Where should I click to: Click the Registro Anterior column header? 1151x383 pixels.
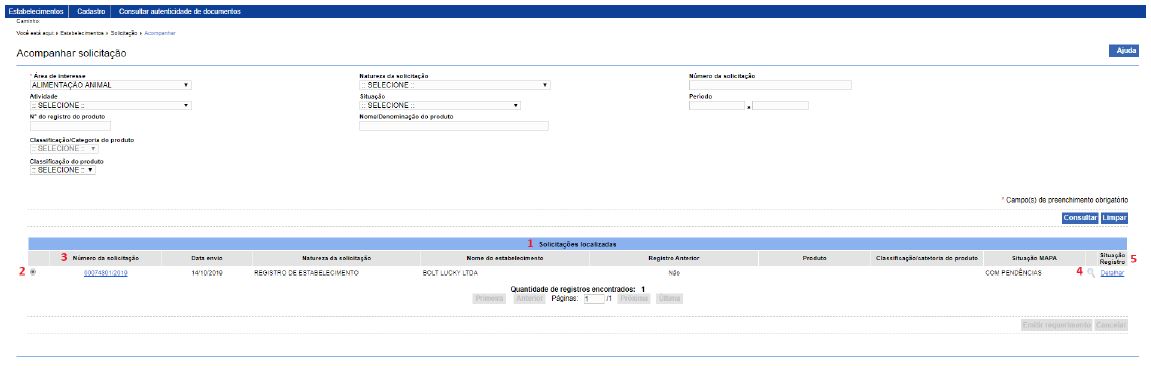click(673, 258)
